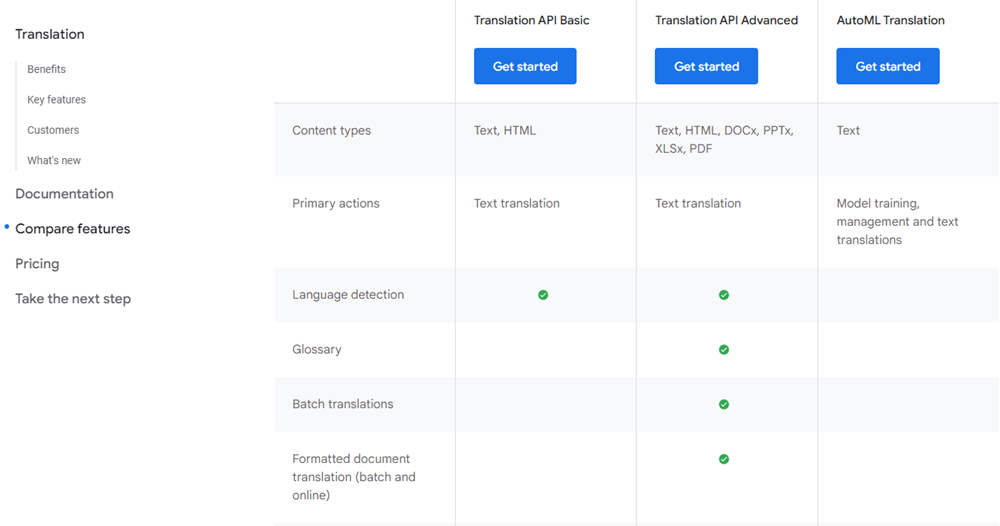Click the AutoML Translation column heading

tap(890, 20)
